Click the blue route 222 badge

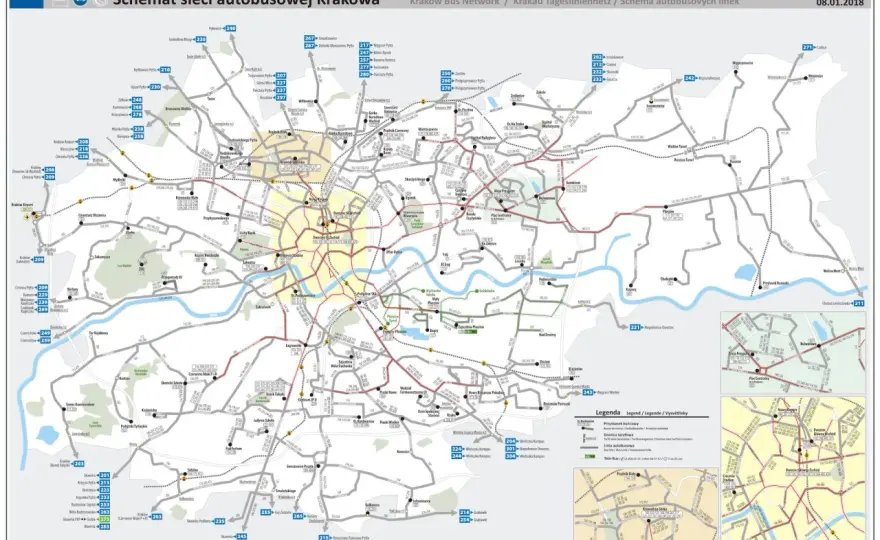597,72
